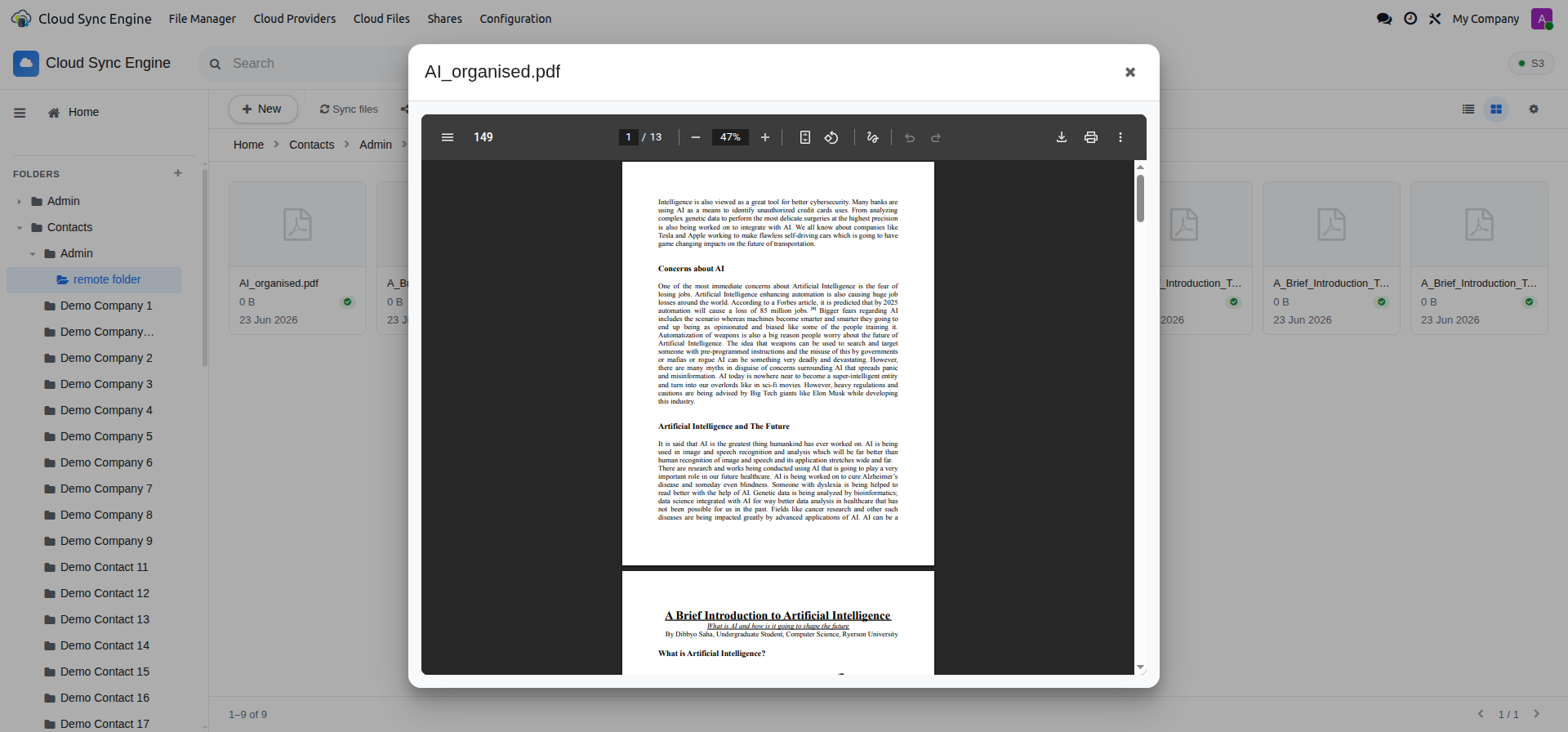Go to Home breadcrumb link
This screenshot has width=1568, height=732.
click(248, 145)
